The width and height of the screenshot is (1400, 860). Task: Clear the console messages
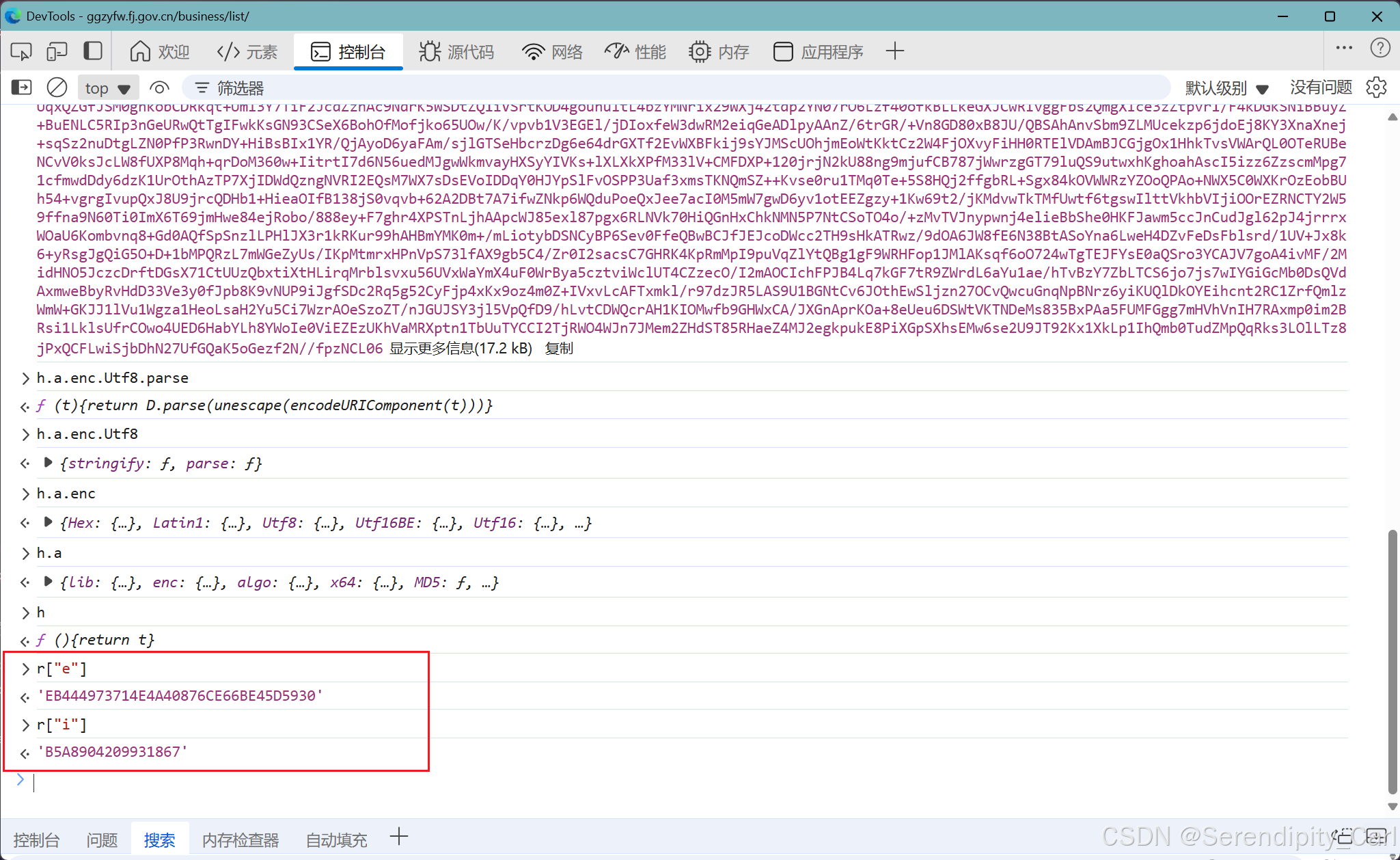(57, 87)
